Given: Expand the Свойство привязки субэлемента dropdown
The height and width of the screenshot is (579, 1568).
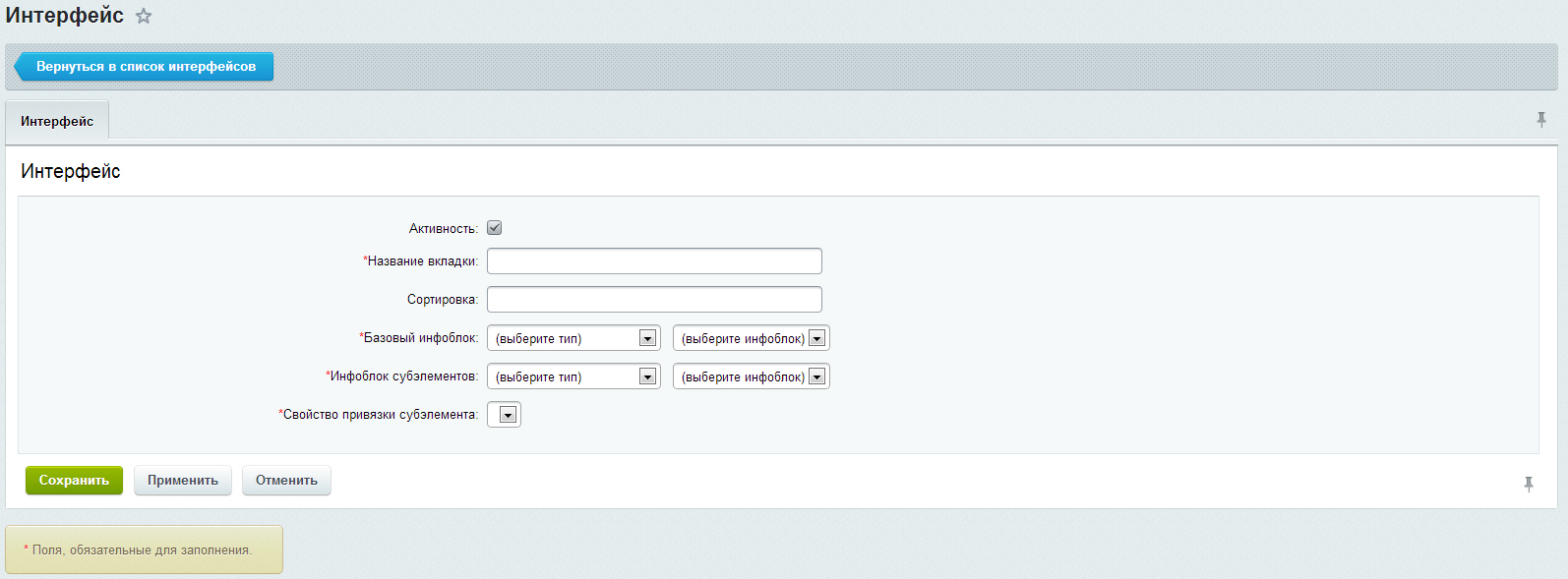Looking at the screenshot, I should point(505,415).
